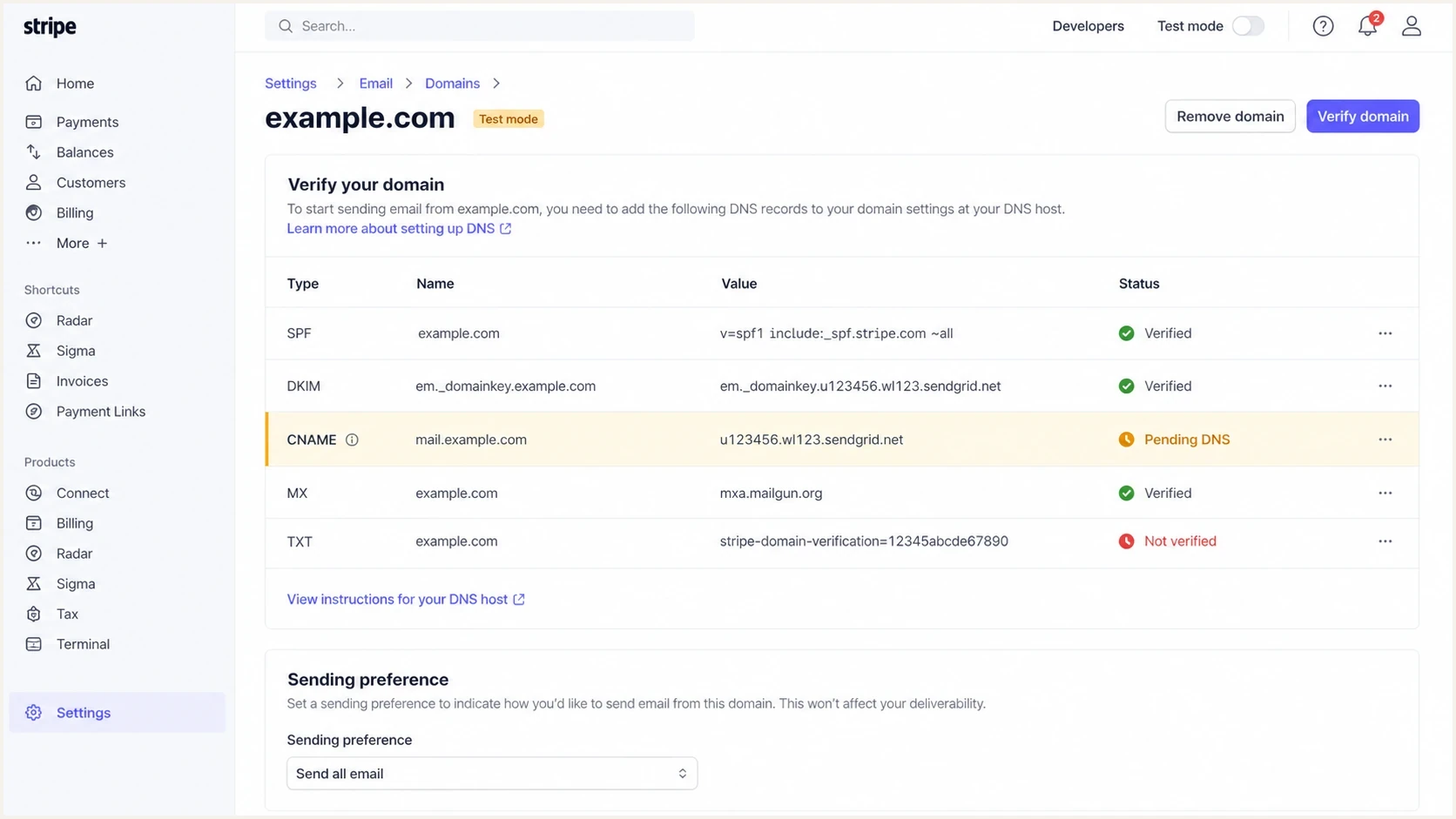Click the SPF value v=spf1 include text

click(x=836, y=333)
